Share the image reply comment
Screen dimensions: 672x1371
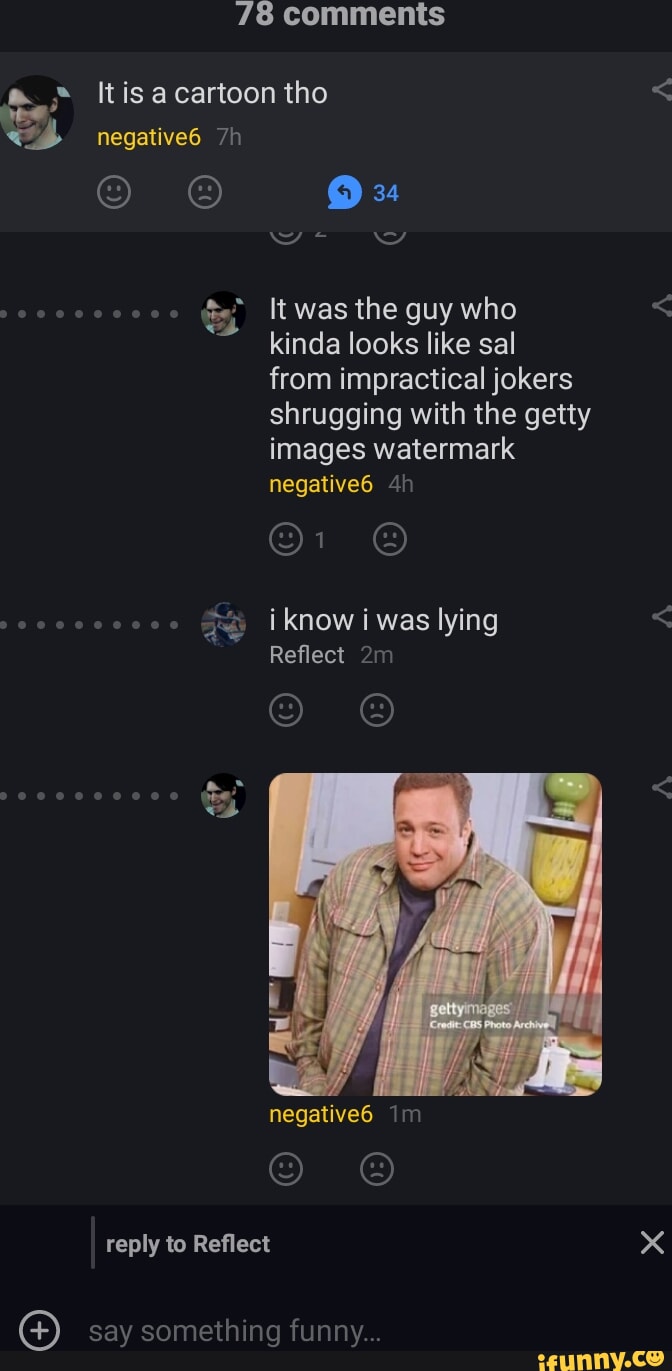tap(661, 788)
